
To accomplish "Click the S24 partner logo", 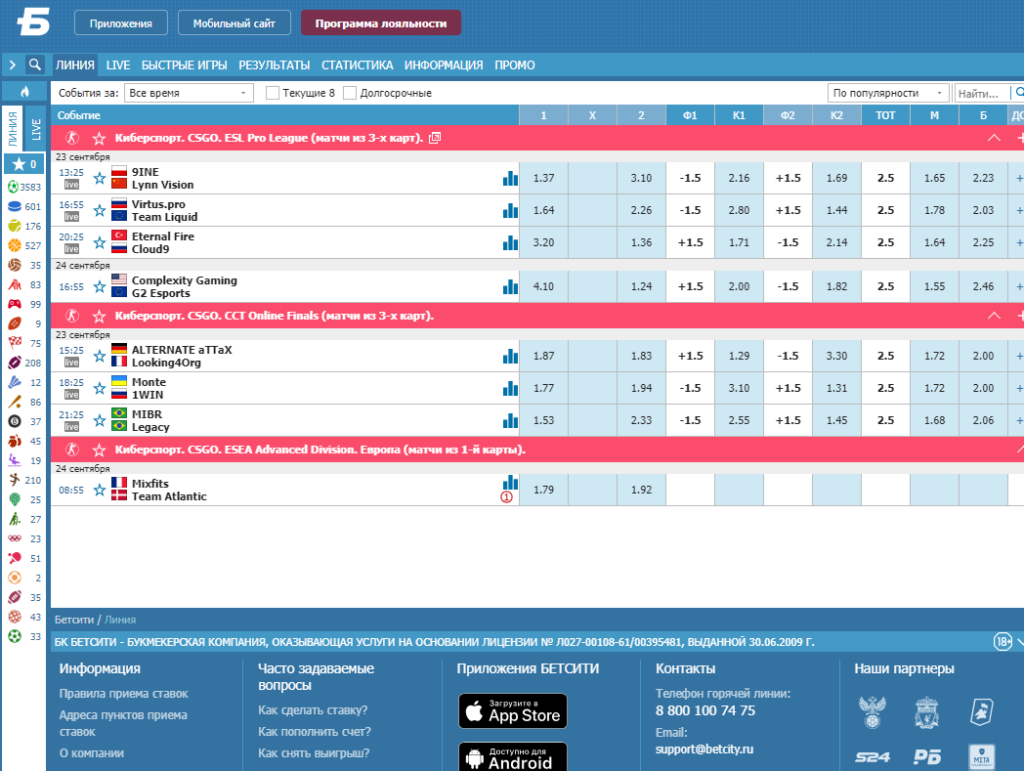I will coord(872,757).
